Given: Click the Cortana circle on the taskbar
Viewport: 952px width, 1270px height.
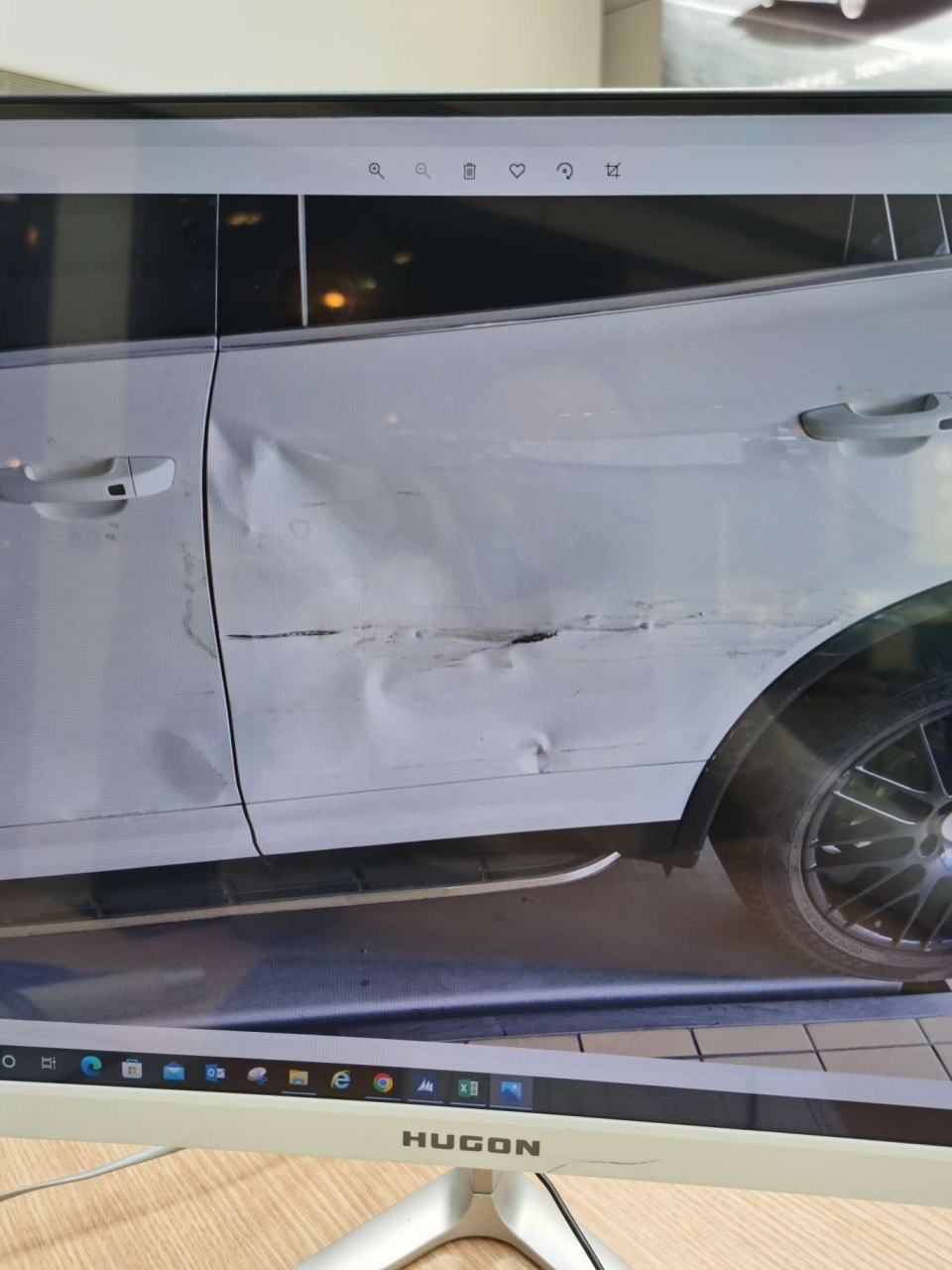Looking at the screenshot, I should pos(9,1061).
